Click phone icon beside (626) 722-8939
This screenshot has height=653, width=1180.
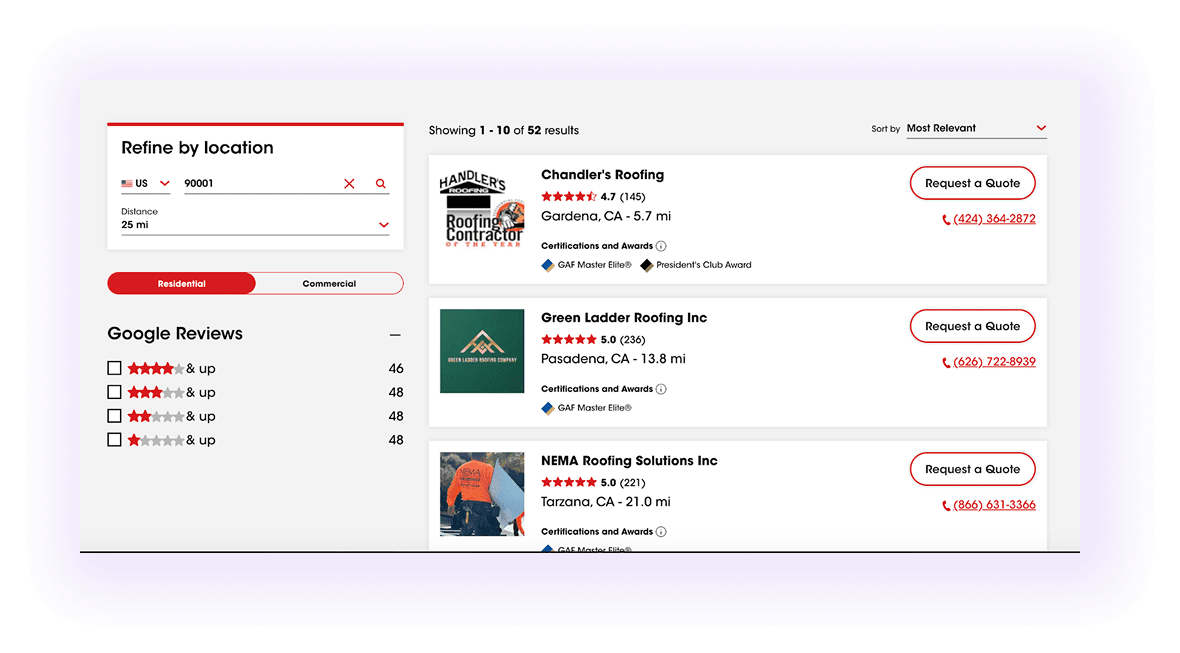coord(946,363)
